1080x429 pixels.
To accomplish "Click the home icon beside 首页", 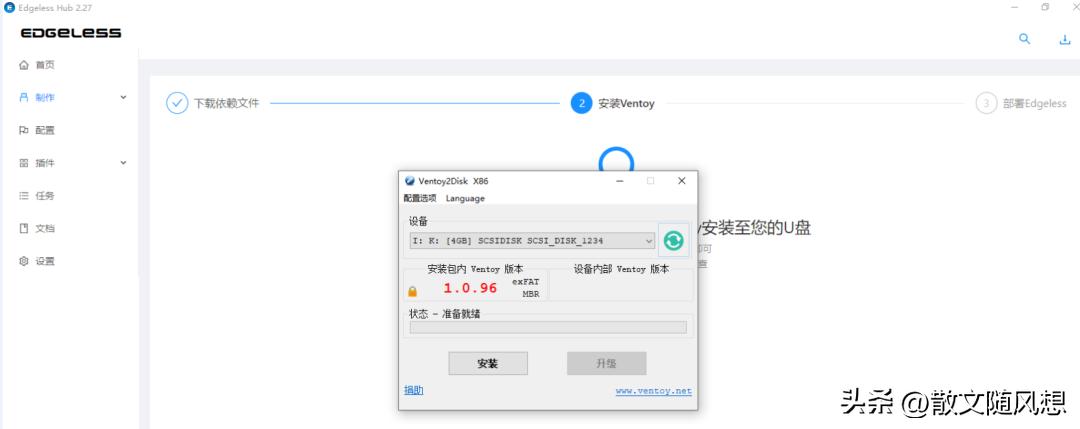I will pyautogui.click(x=24, y=65).
